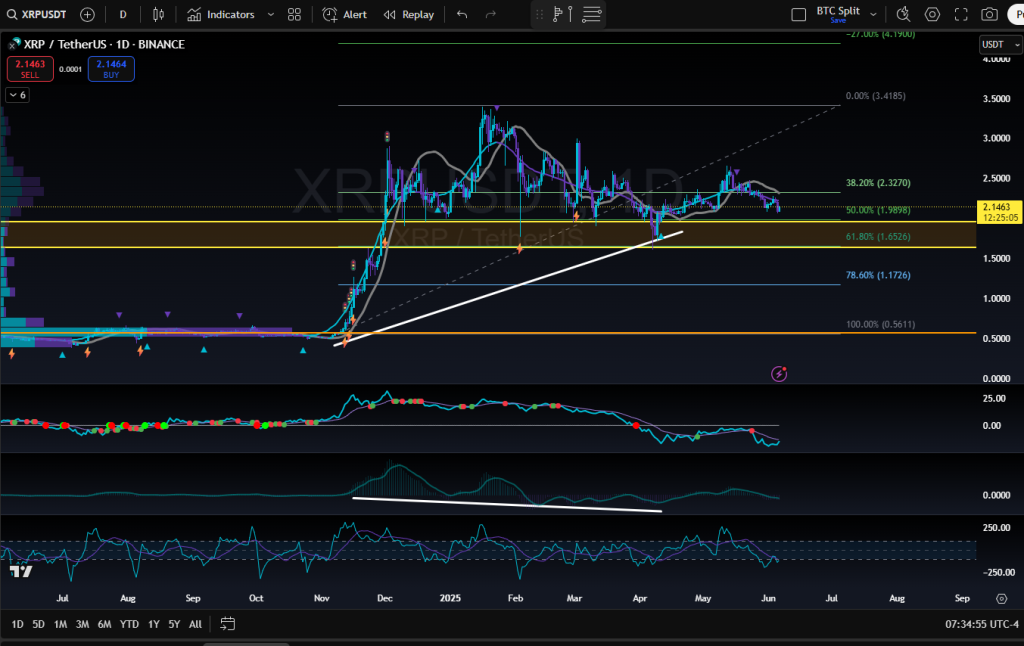The width and height of the screenshot is (1024, 646).
Task: Click the 61.80% (1.6526) Fibonacci label
Action: pyautogui.click(x=878, y=236)
